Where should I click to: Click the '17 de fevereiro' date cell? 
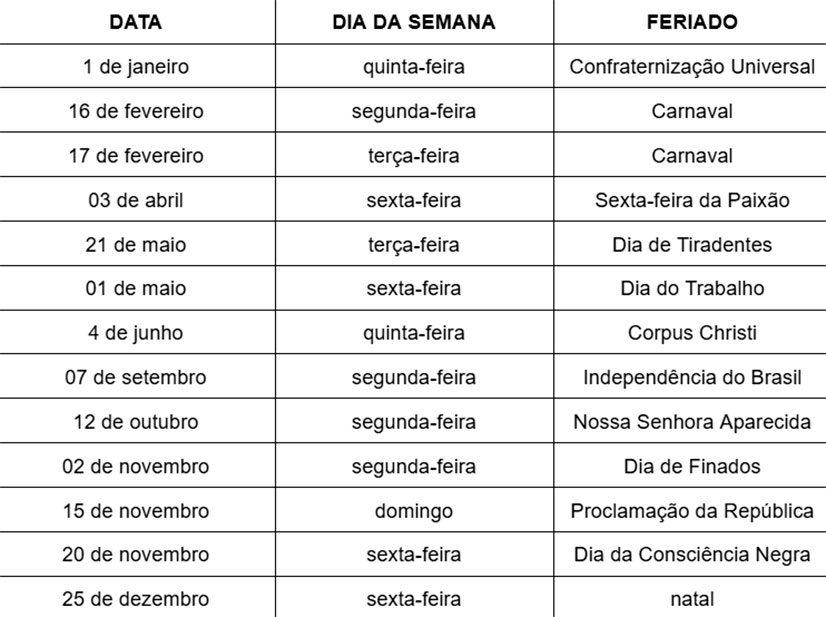[x=136, y=156]
